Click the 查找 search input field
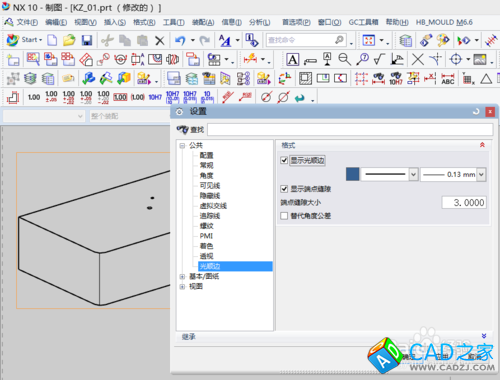 (x=350, y=130)
